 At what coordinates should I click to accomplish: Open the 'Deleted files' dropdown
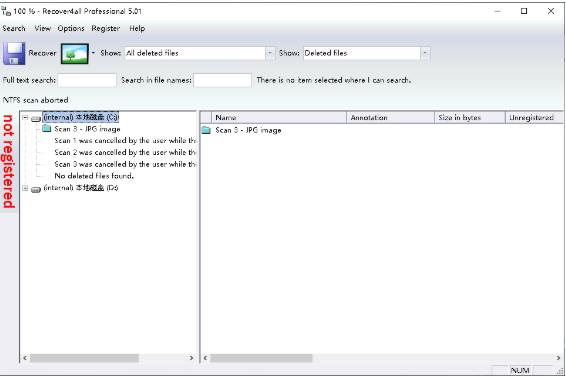click(x=425, y=53)
